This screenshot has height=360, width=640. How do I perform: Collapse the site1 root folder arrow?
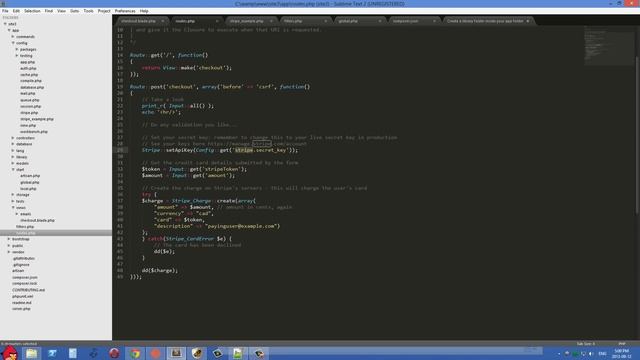[5, 24]
